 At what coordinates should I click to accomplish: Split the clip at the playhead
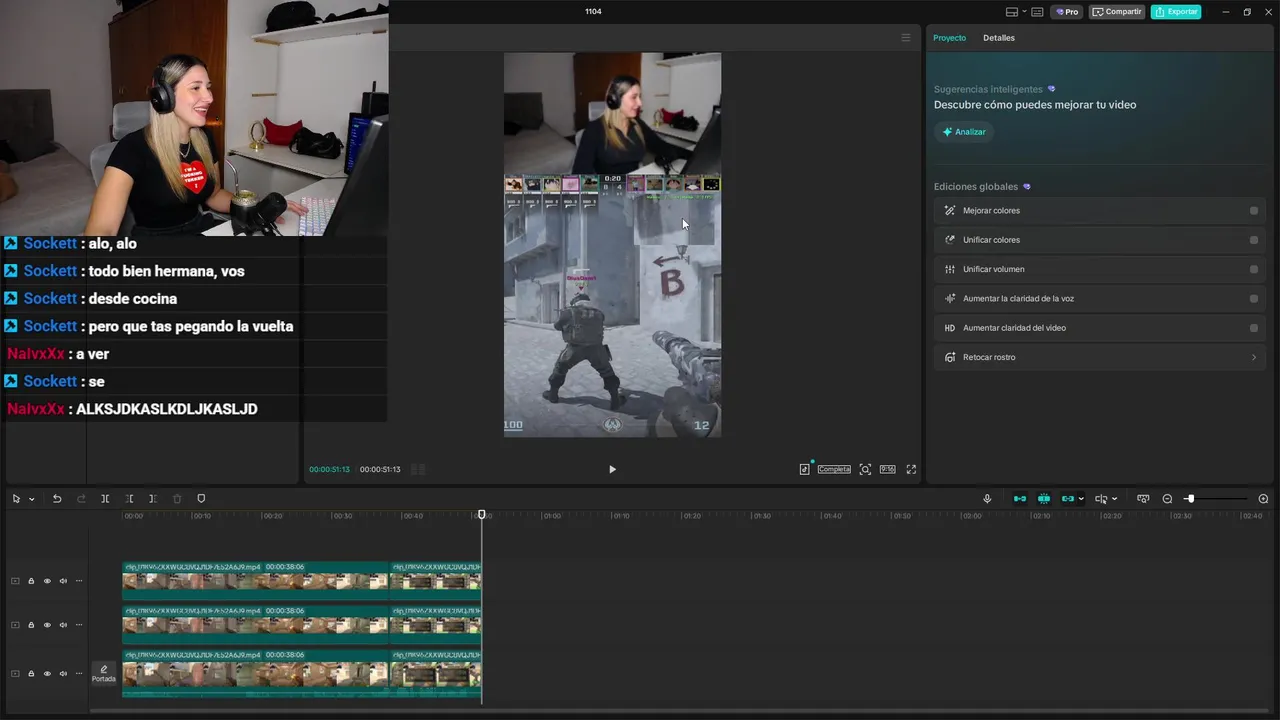[x=105, y=499]
